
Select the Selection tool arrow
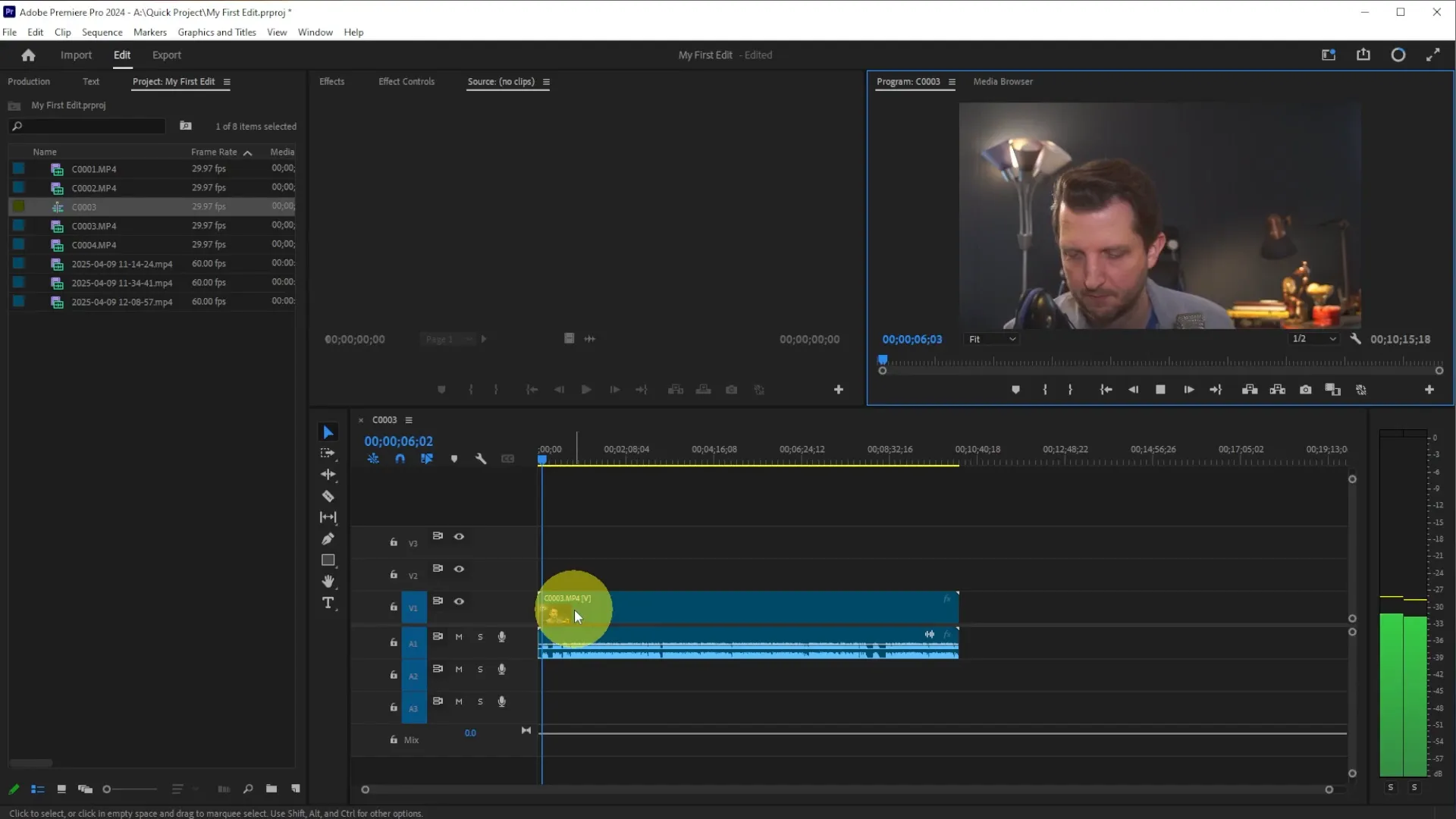[328, 432]
